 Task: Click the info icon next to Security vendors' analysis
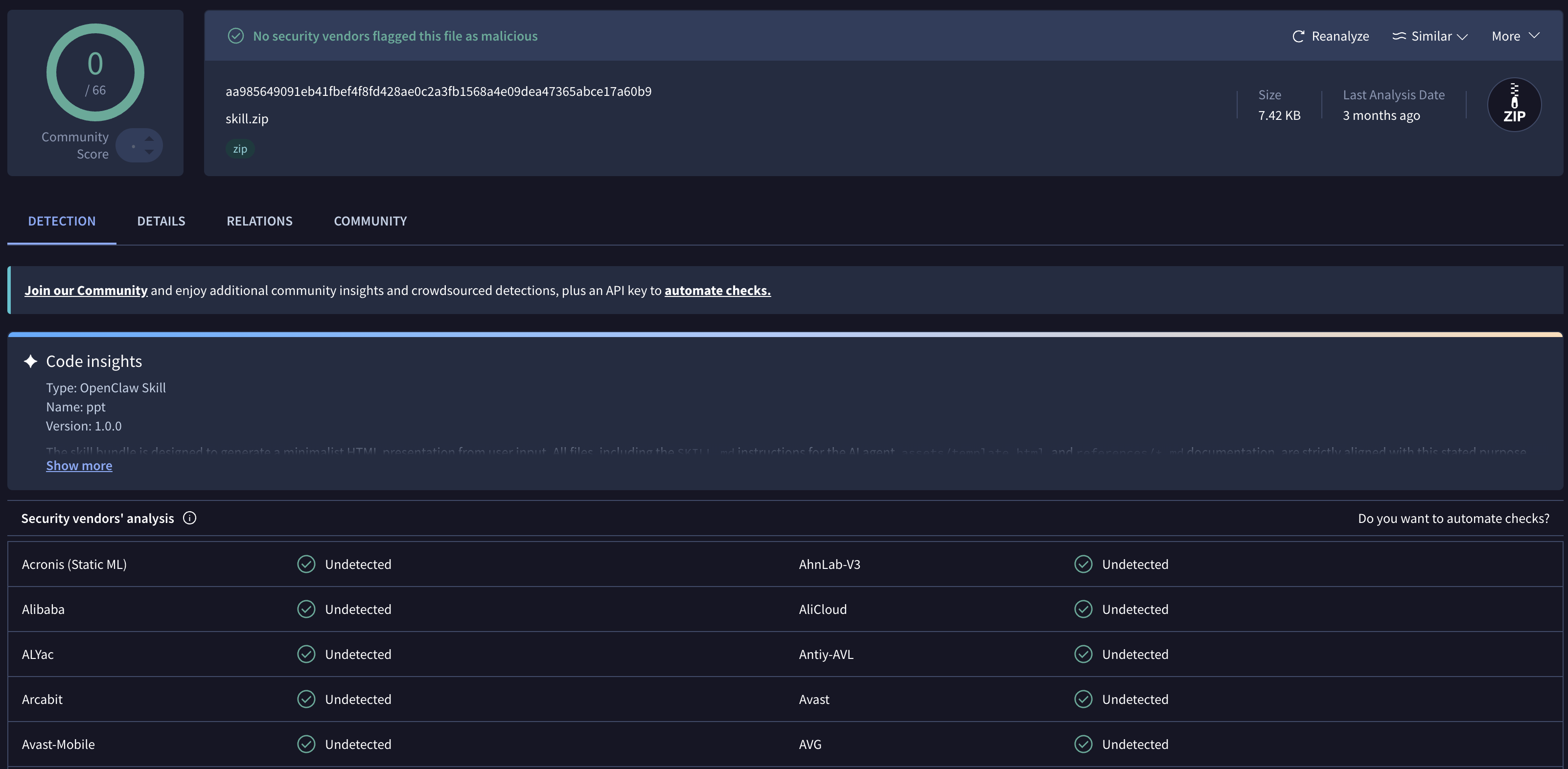coord(190,518)
